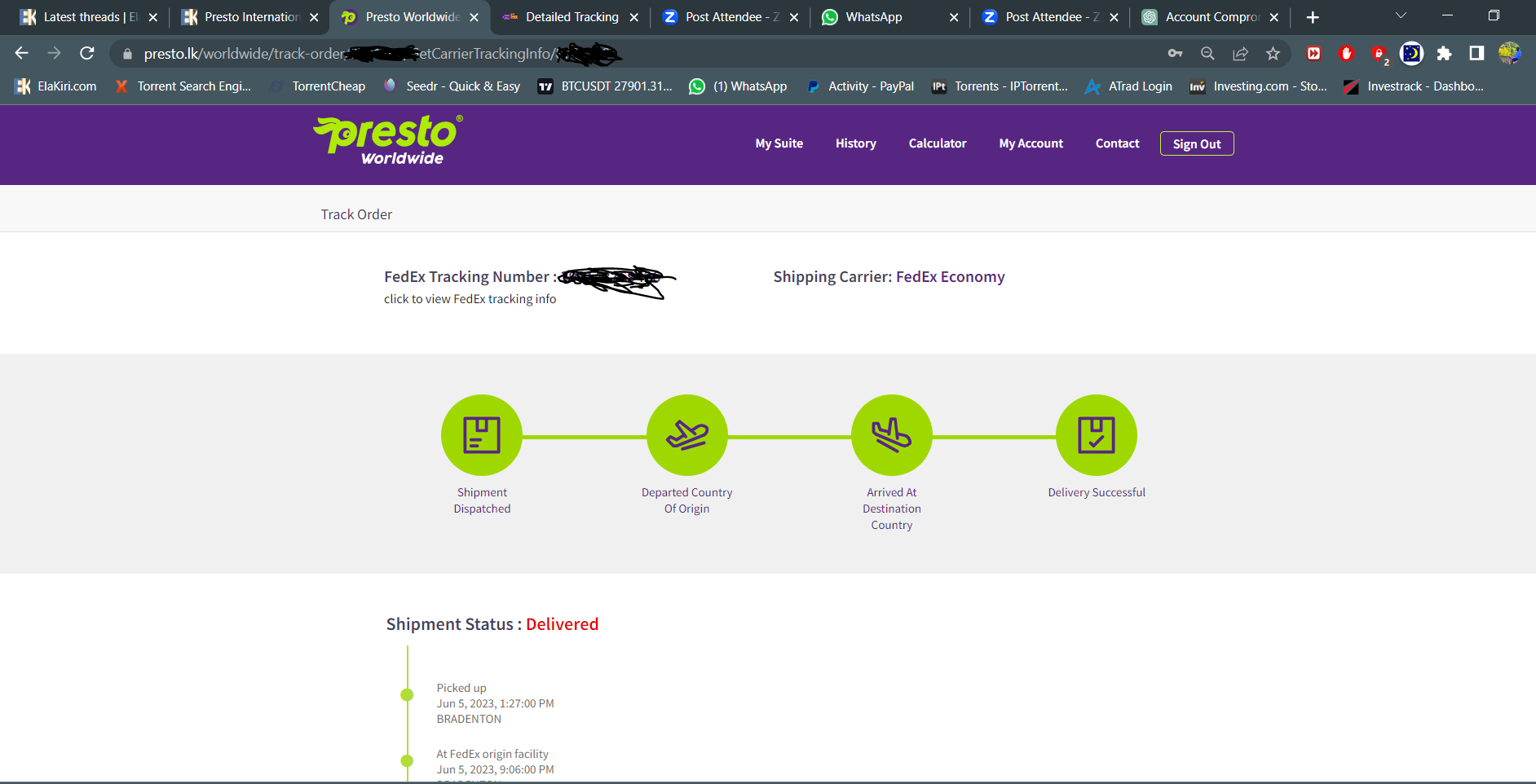The height and width of the screenshot is (784, 1536).
Task: Open the saved passwords key icon
Action: coord(1175,54)
